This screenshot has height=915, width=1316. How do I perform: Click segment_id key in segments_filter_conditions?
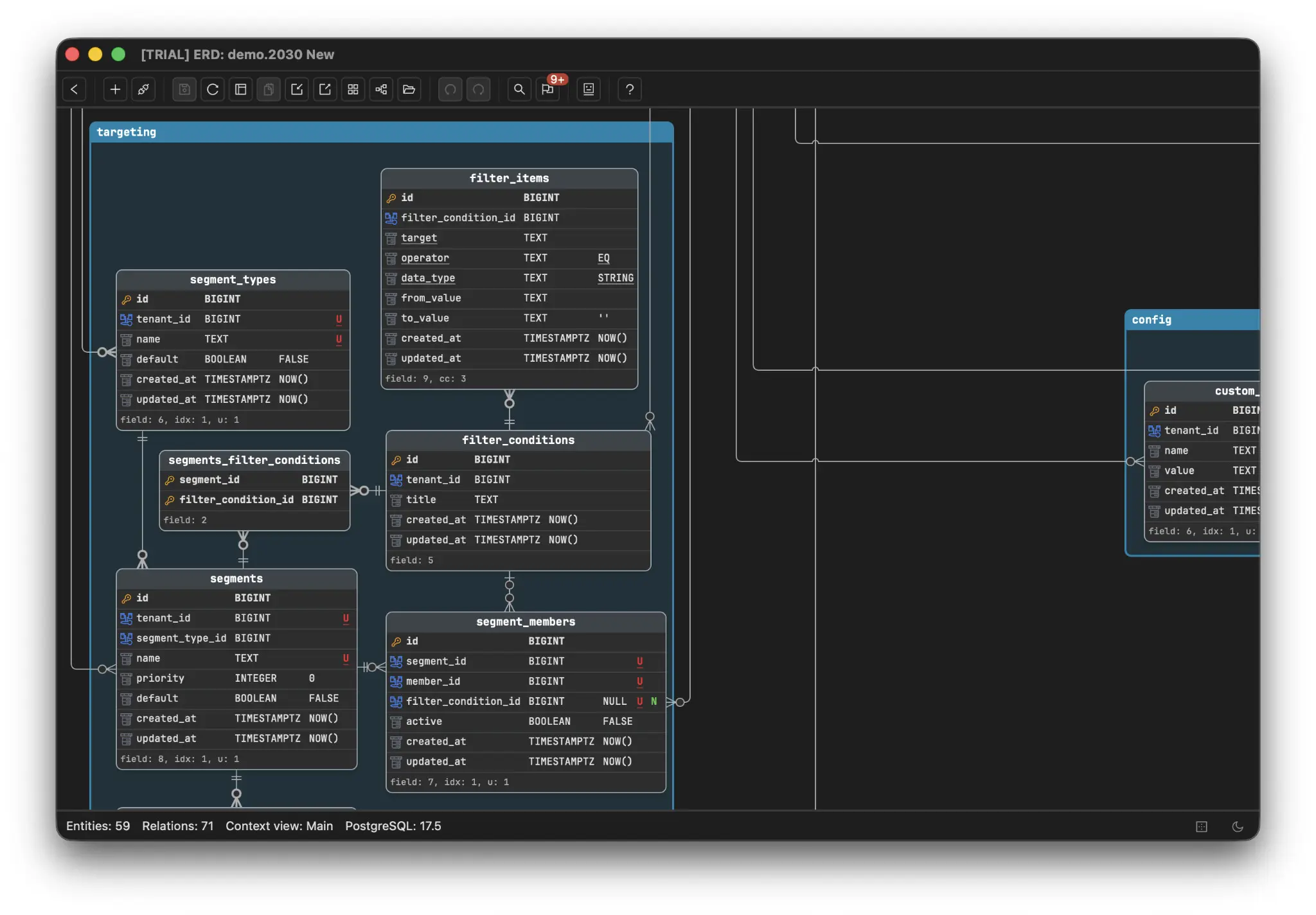click(x=254, y=480)
